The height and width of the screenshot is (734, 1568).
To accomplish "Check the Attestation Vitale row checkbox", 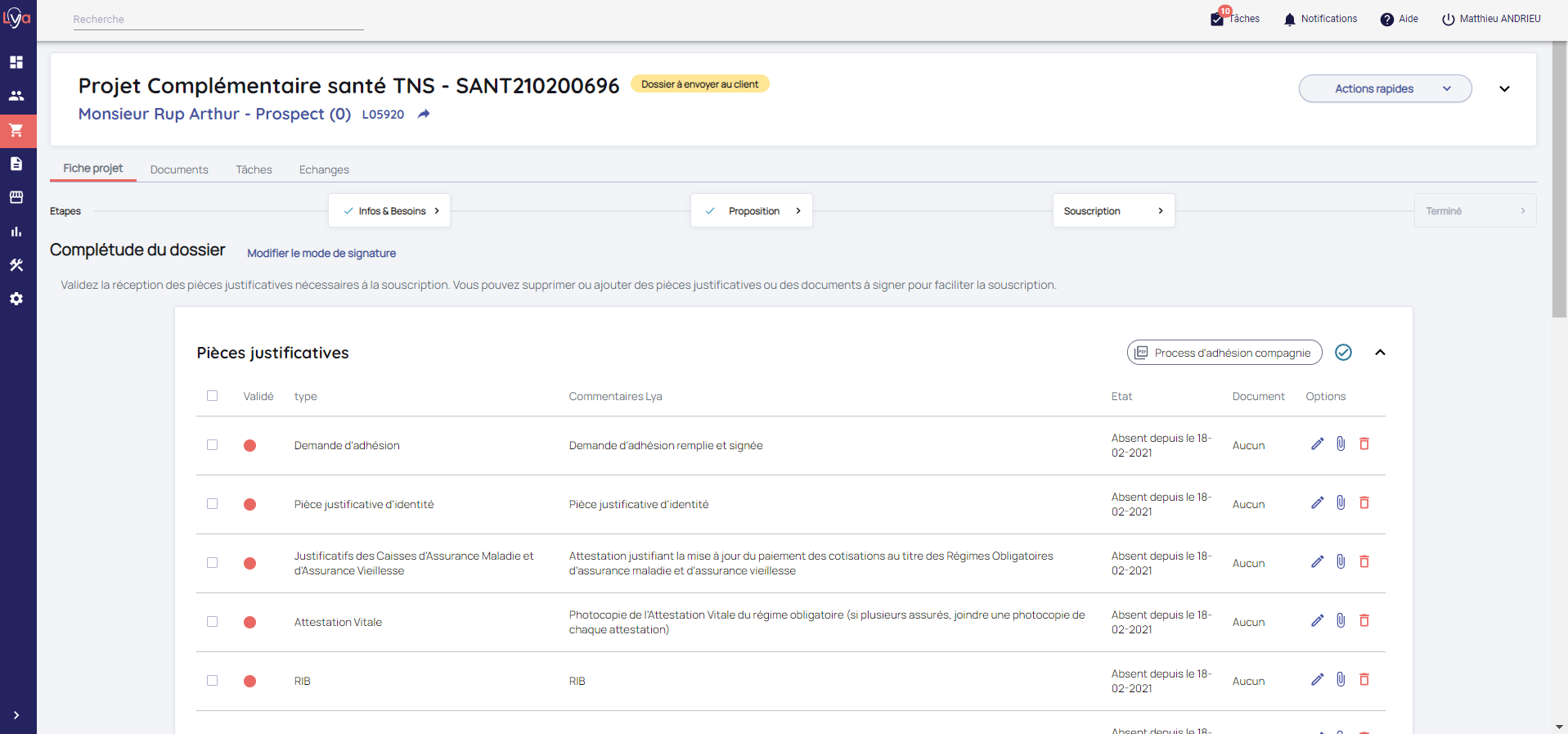I will pyautogui.click(x=213, y=622).
